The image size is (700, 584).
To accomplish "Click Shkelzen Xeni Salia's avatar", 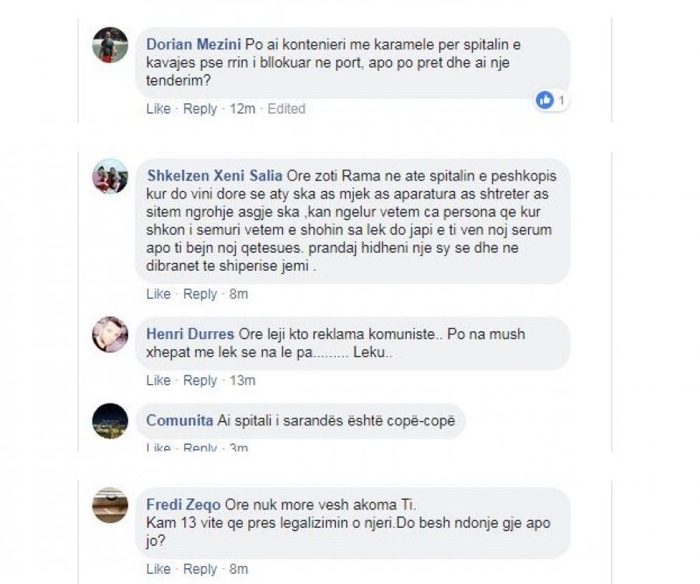I will [x=110, y=176].
